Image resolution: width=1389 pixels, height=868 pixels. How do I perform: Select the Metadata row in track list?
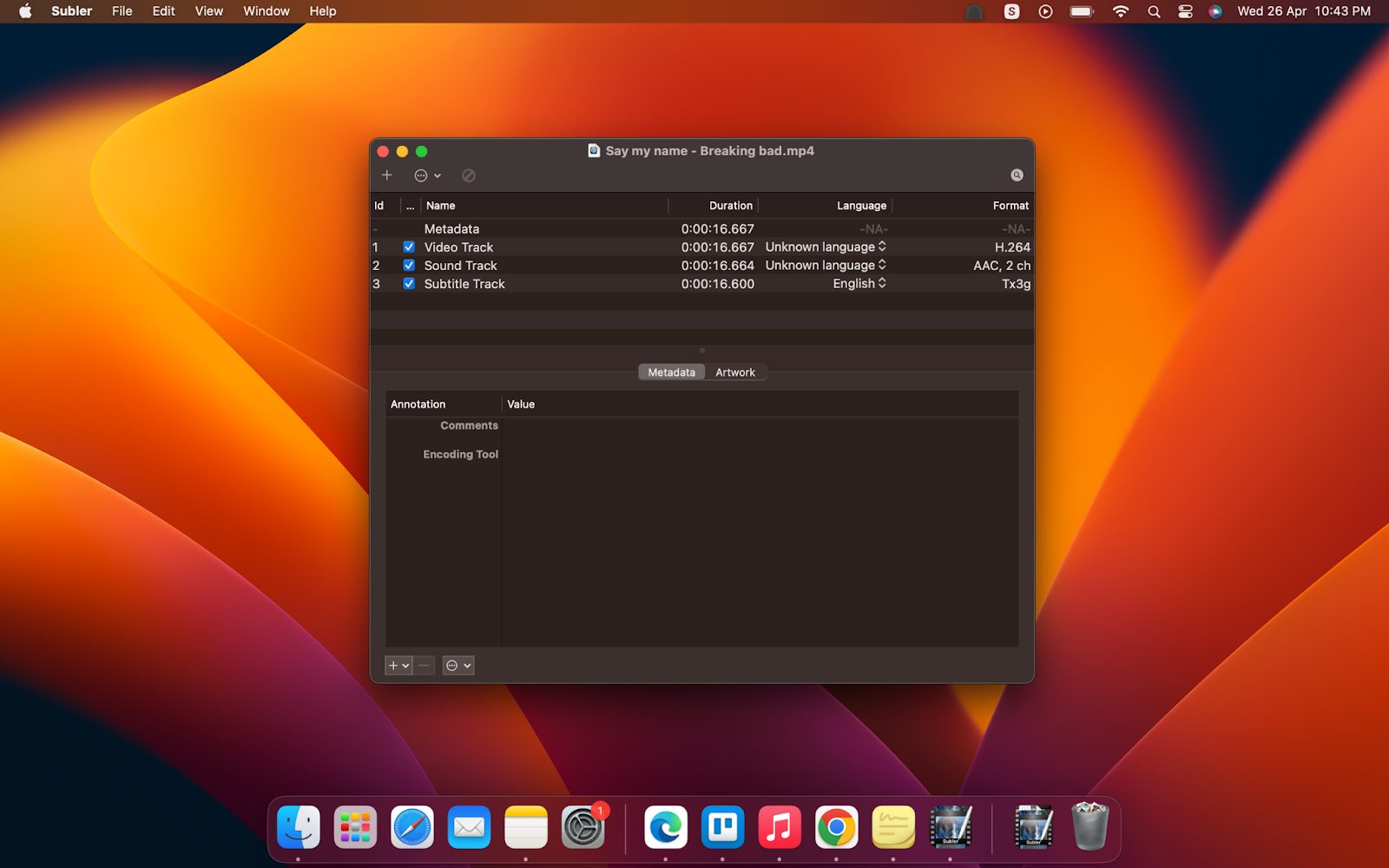coord(701,229)
